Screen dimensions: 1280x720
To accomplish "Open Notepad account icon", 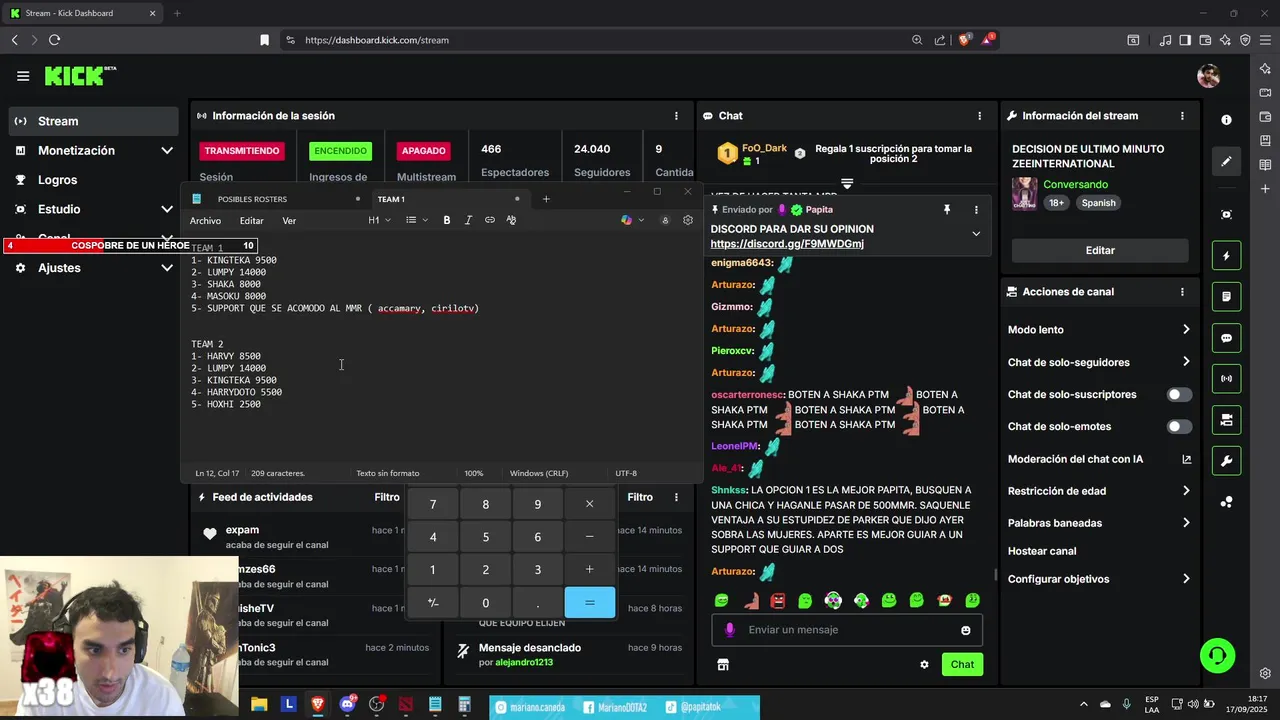I will coord(665,220).
